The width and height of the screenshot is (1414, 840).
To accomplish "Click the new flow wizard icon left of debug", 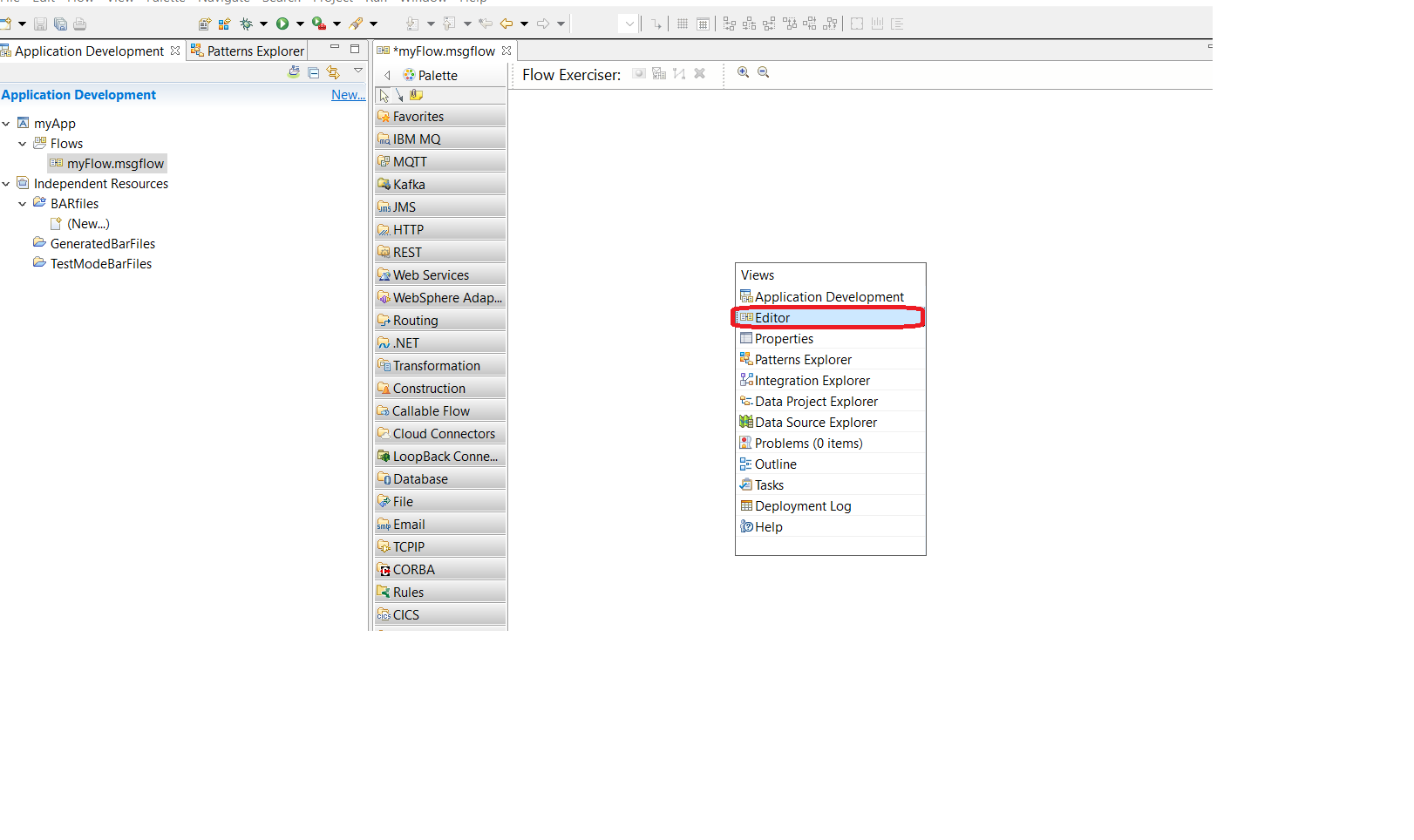I will [225, 24].
